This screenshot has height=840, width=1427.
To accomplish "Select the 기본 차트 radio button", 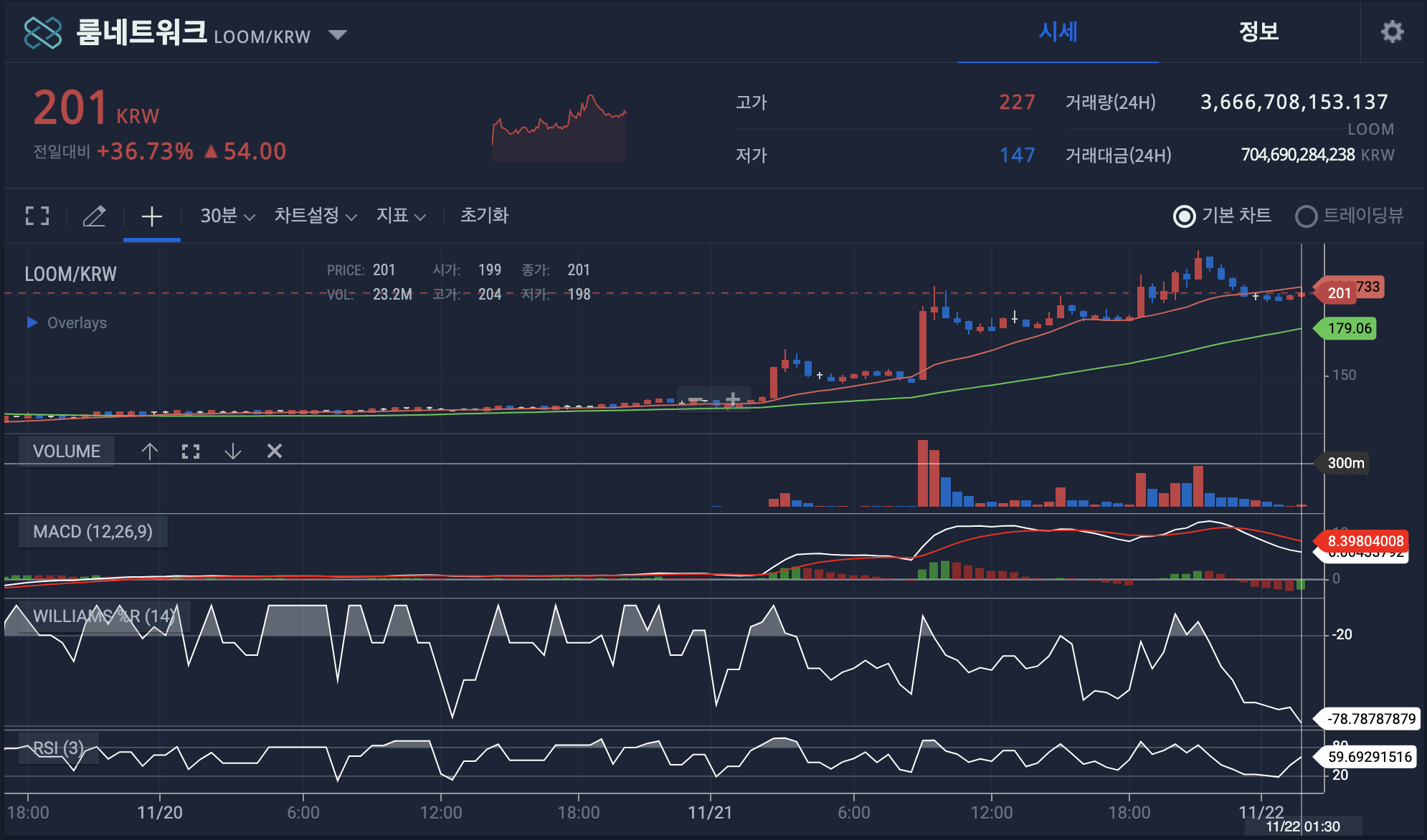I will click(x=1184, y=216).
